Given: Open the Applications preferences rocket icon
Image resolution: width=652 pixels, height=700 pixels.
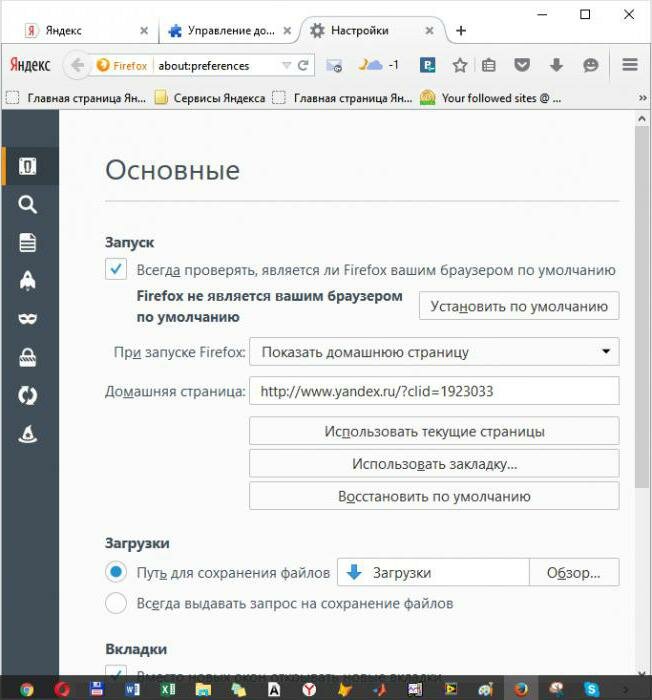Looking at the screenshot, I should [x=28, y=281].
